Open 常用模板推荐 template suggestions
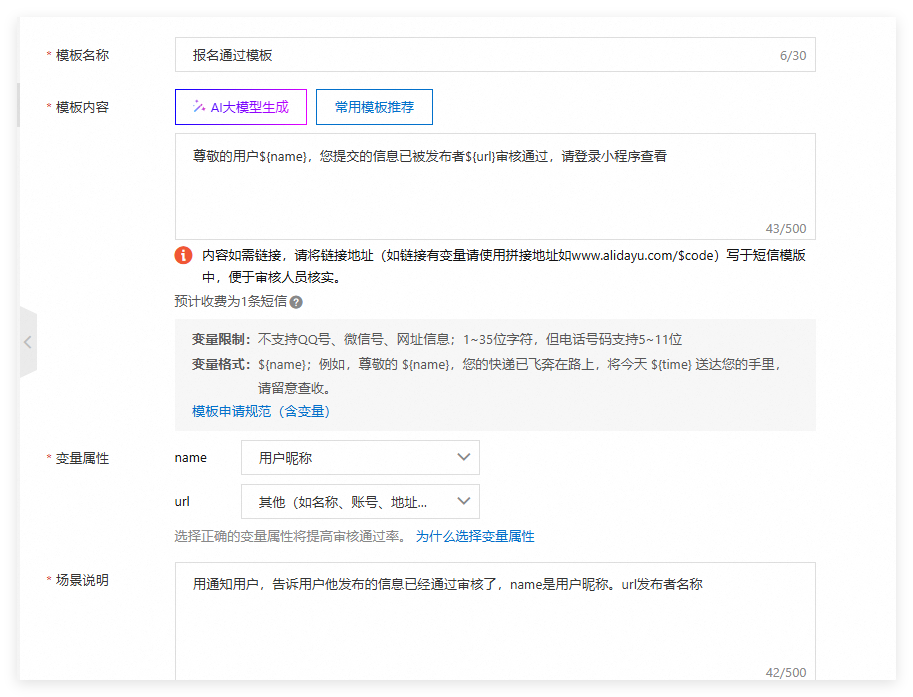Screen dimensions: 913x697 coord(374,107)
